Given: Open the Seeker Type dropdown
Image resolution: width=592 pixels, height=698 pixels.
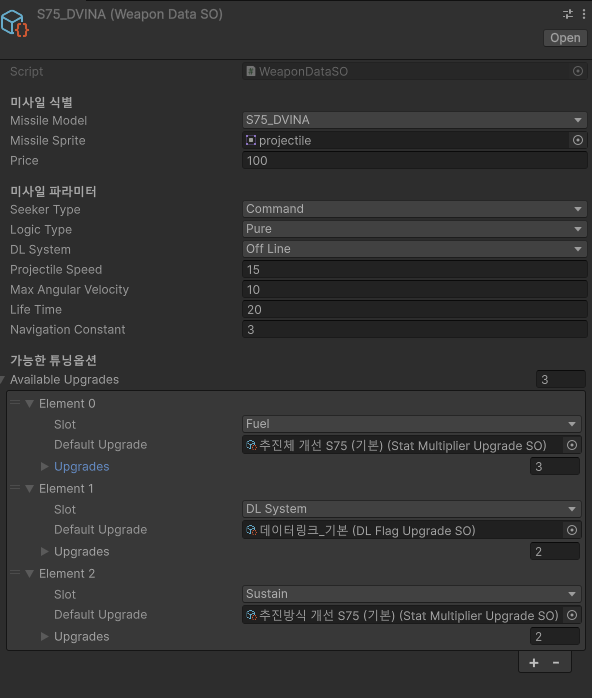Looking at the screenshot, I should click(x=414, y=209).
